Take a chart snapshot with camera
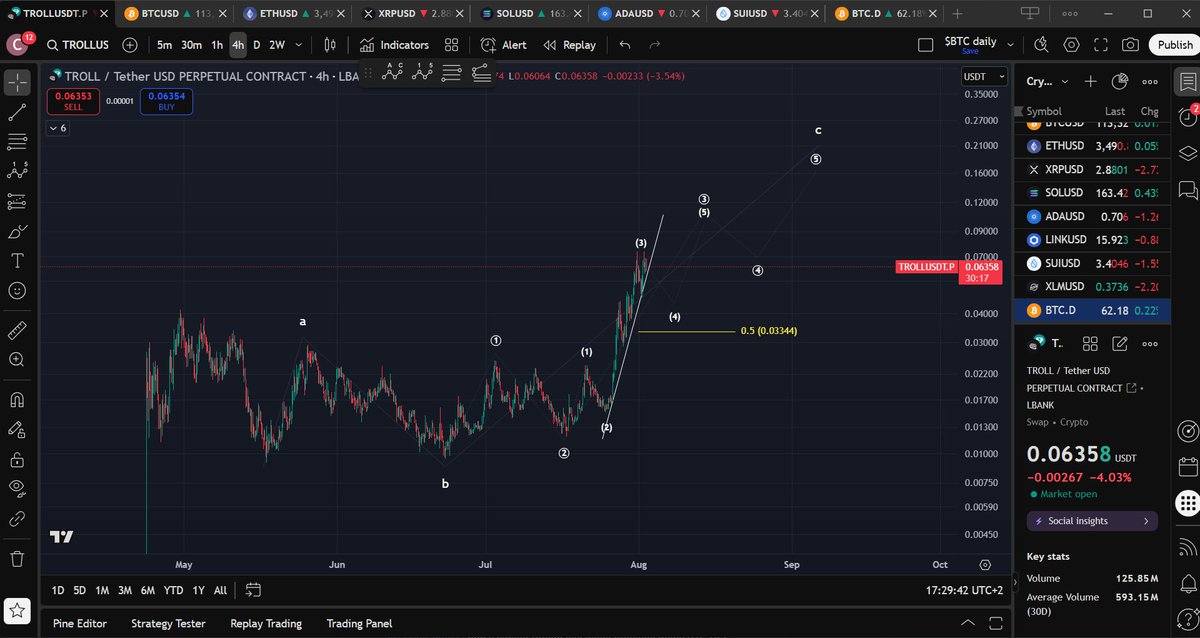The width and height of the screenshot is (1200, 638). (x=1130, y=45)
